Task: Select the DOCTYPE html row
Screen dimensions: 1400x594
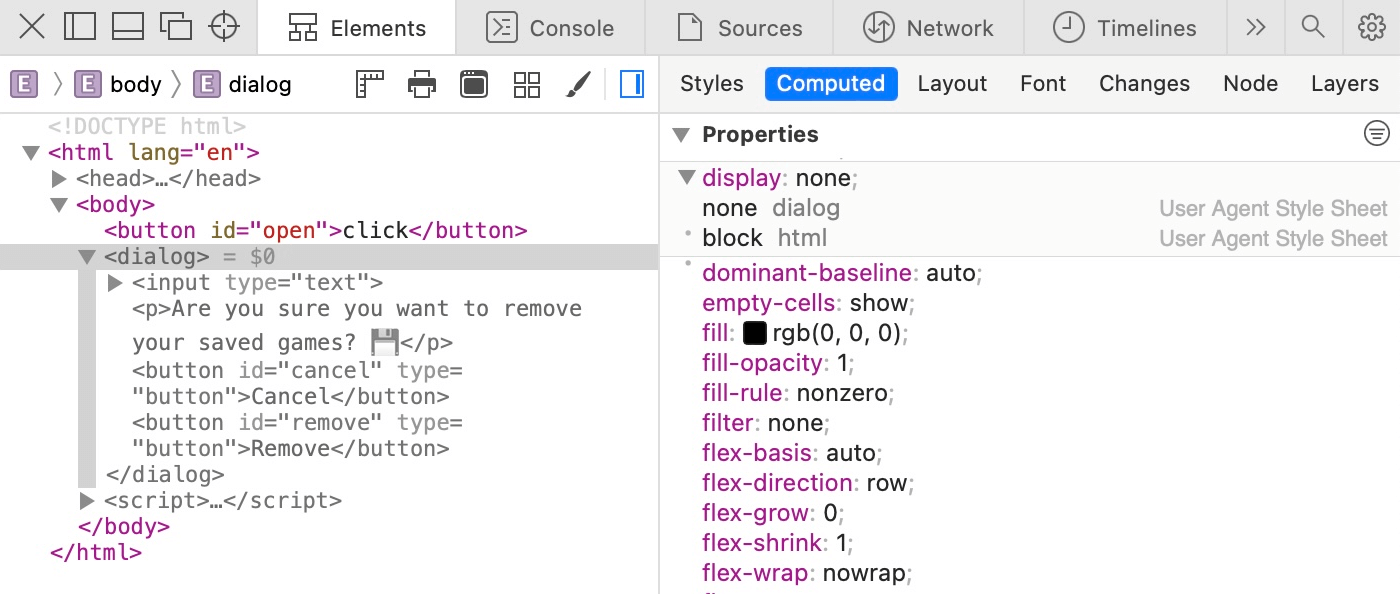Action: (147, 127)
